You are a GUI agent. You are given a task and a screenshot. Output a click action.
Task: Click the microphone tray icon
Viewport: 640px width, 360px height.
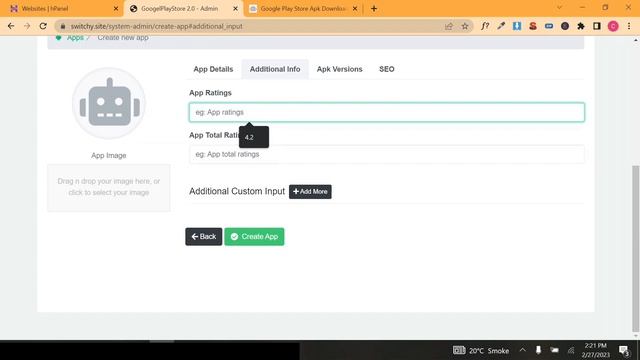[x=538, y=350]
